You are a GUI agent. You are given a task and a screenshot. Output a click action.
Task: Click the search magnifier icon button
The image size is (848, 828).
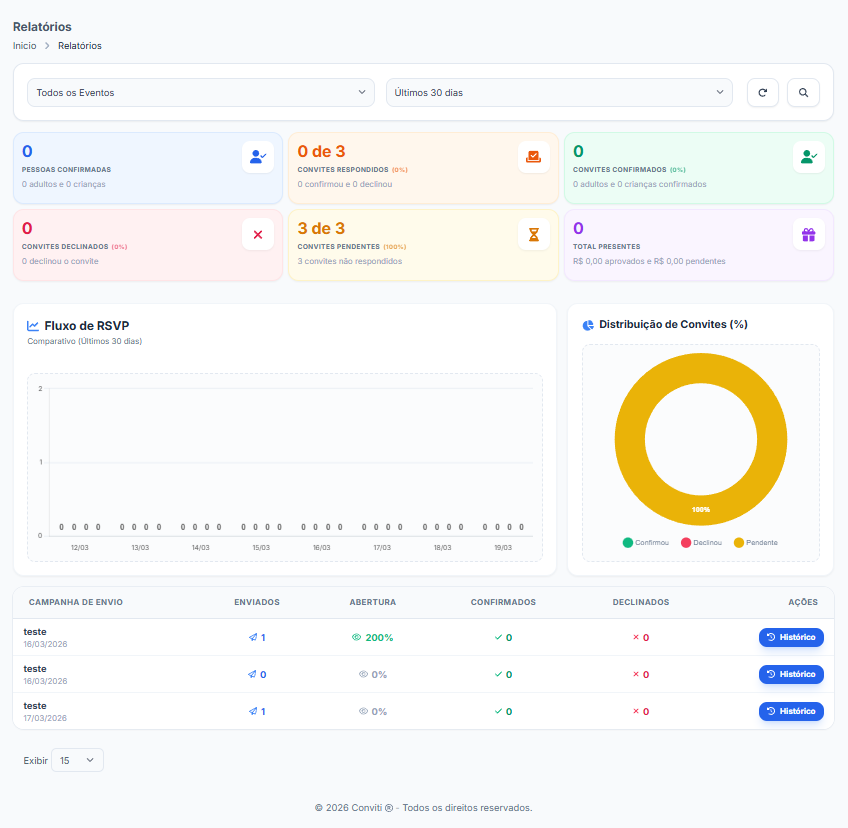click(x=803, y=93)
